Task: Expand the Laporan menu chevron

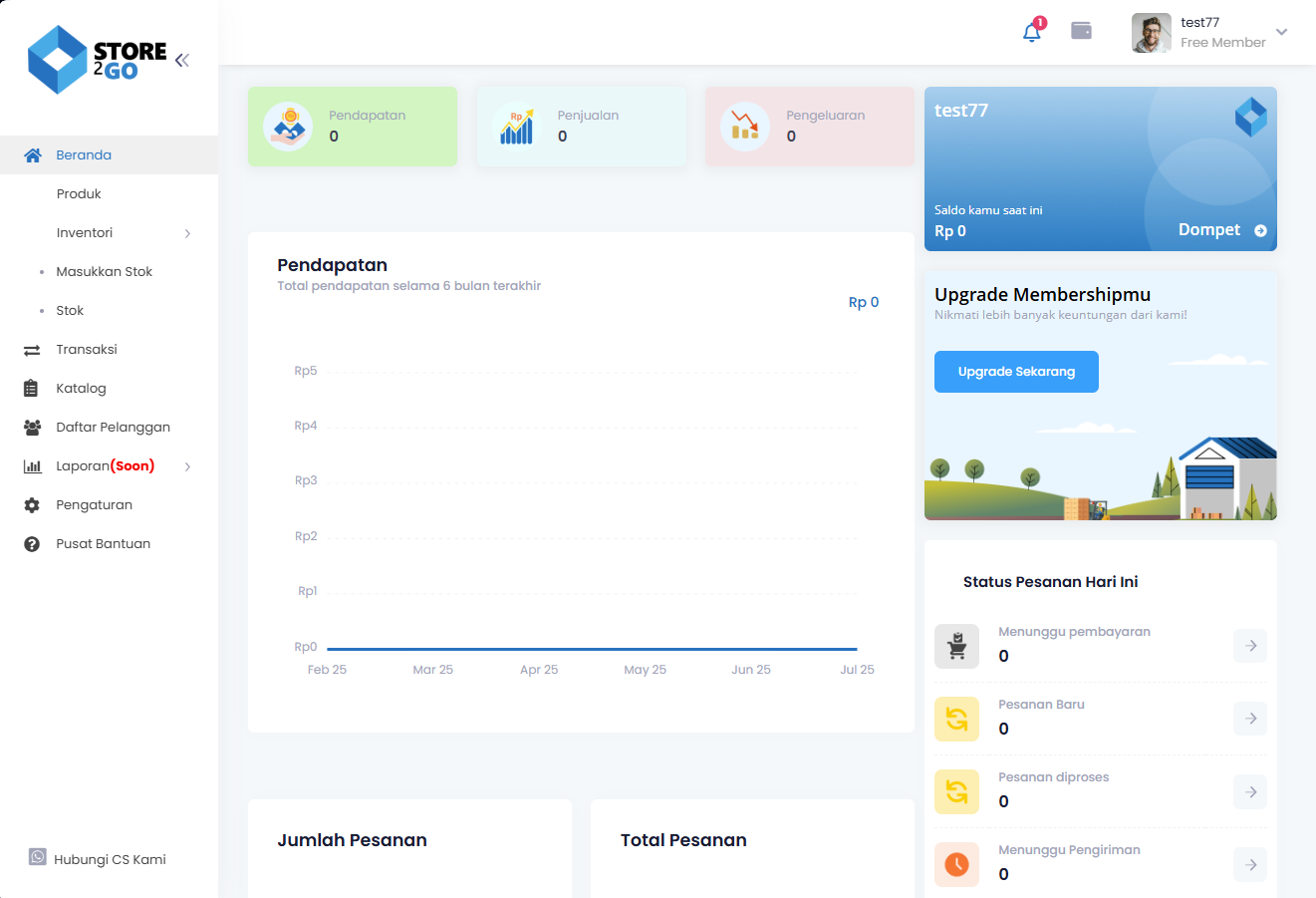Action: point(187,466)
